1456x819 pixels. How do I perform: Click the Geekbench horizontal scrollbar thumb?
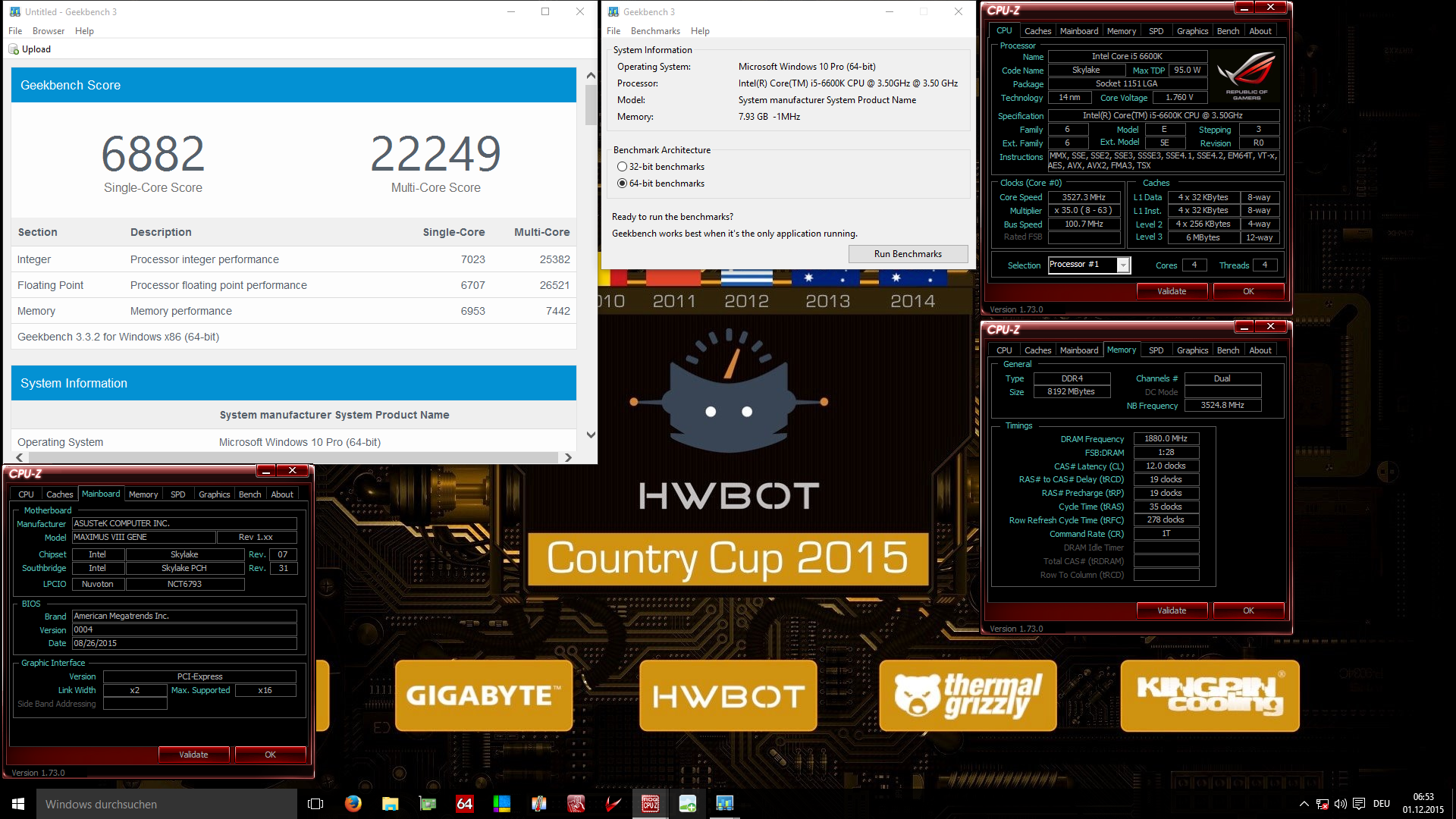(x=293, y=457)
